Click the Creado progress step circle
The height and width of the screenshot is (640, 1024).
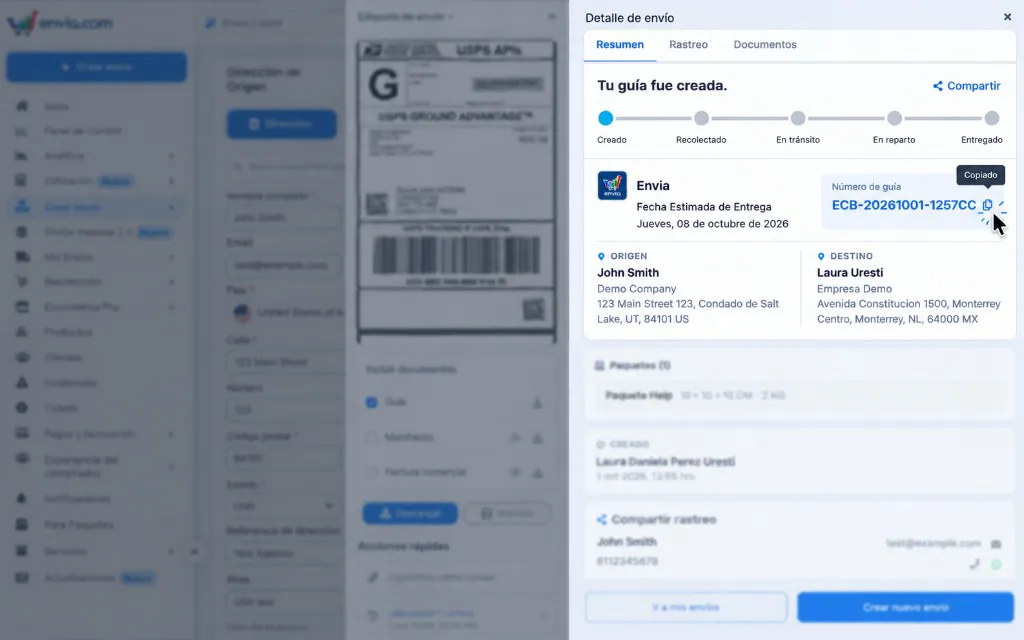point(605,118)
